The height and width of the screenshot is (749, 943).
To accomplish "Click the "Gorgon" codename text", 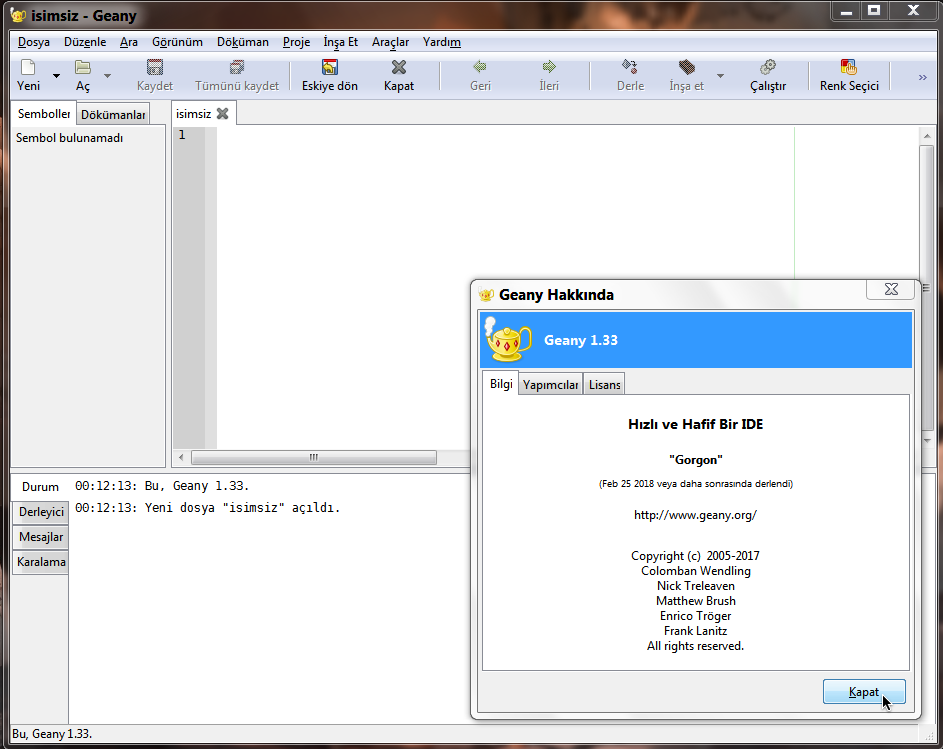I will [696, 460].
